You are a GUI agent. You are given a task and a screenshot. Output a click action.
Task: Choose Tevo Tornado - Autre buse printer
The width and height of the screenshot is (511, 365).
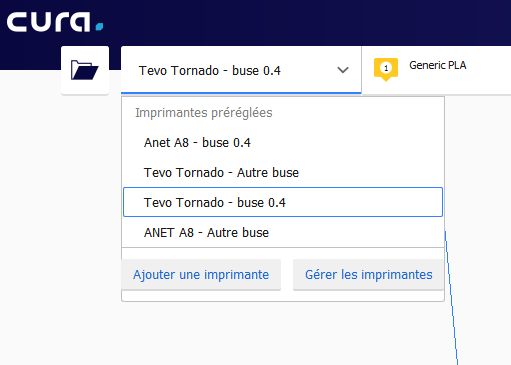(283, 173)
